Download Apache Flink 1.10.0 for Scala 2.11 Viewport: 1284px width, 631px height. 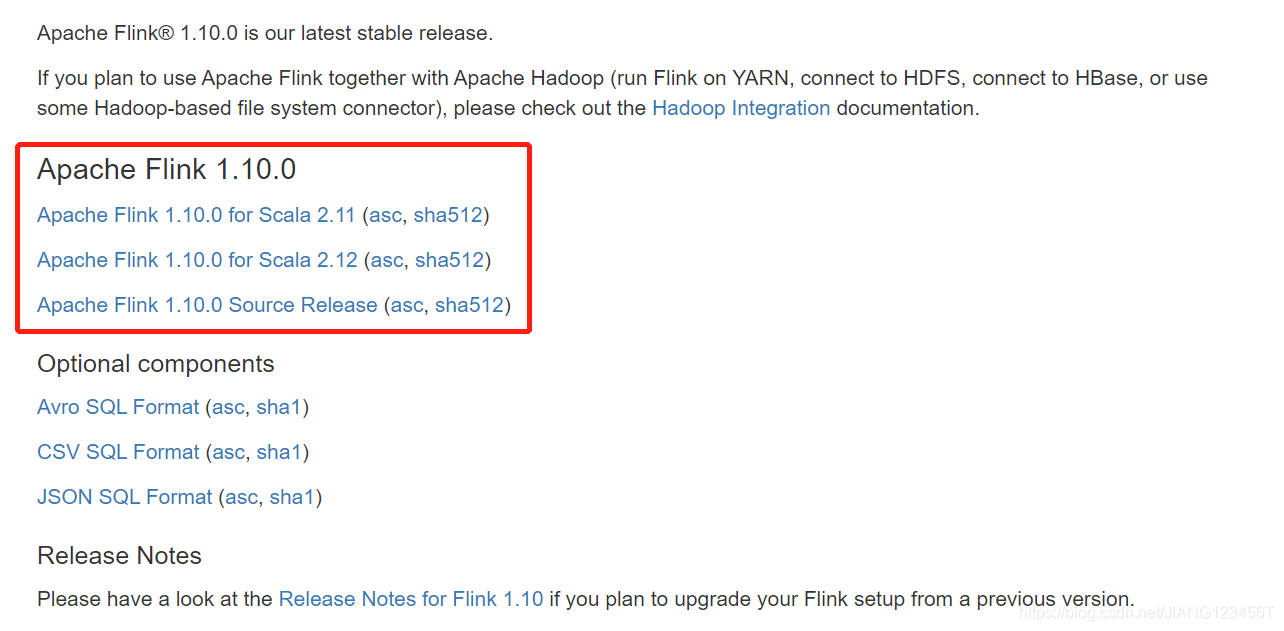coord(196,215)
